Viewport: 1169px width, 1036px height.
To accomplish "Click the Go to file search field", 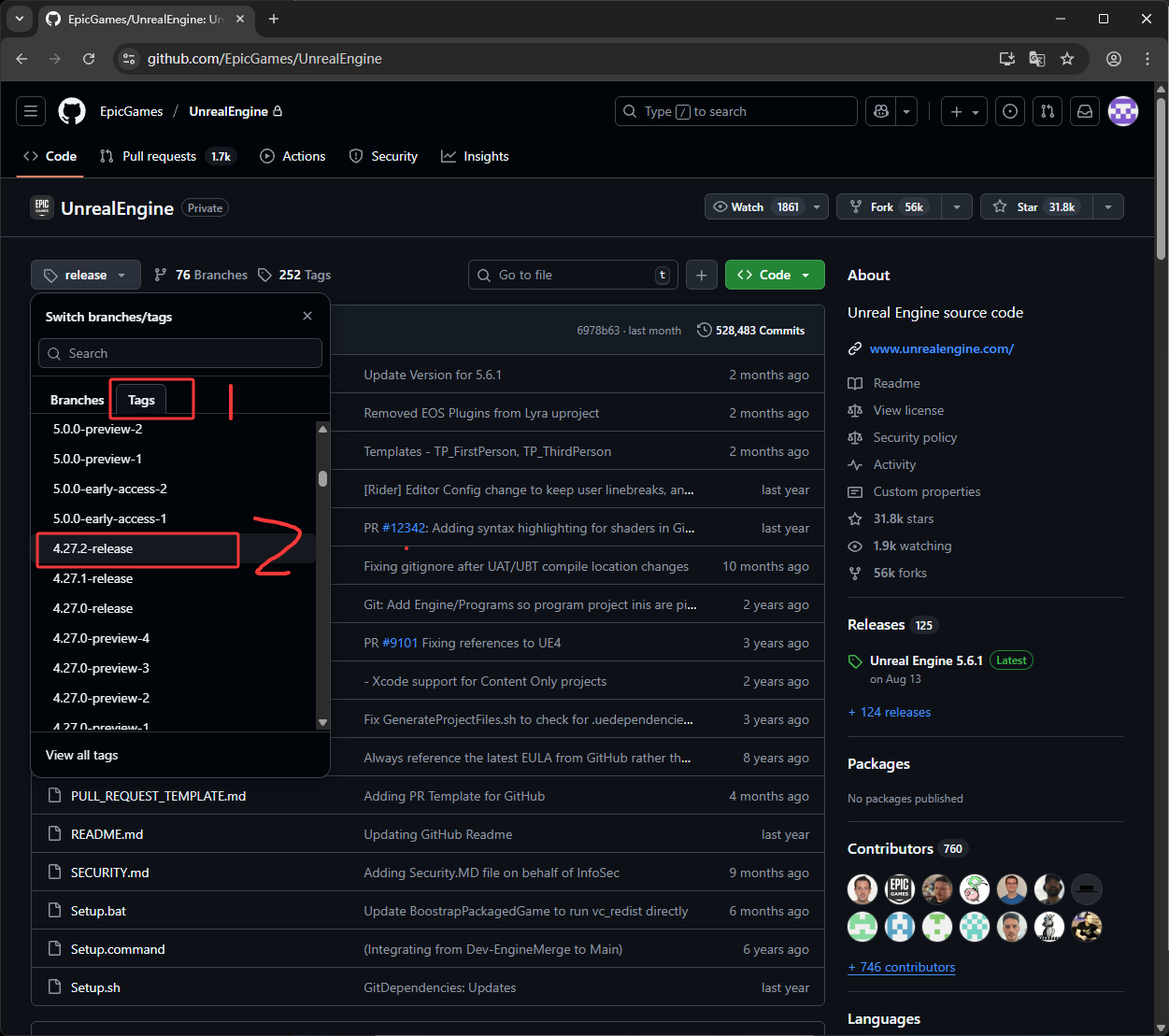I will (573, 275).
